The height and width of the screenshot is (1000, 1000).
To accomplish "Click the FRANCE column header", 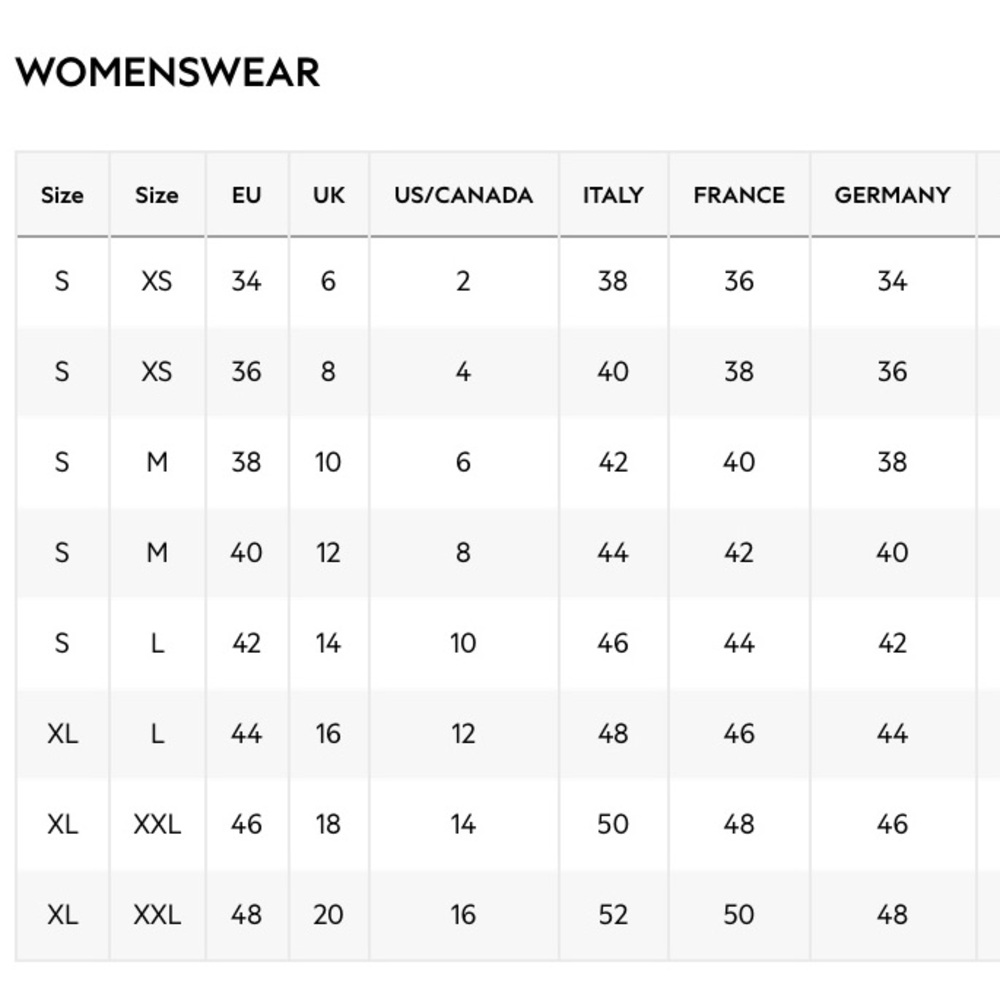I will [739, 195].
